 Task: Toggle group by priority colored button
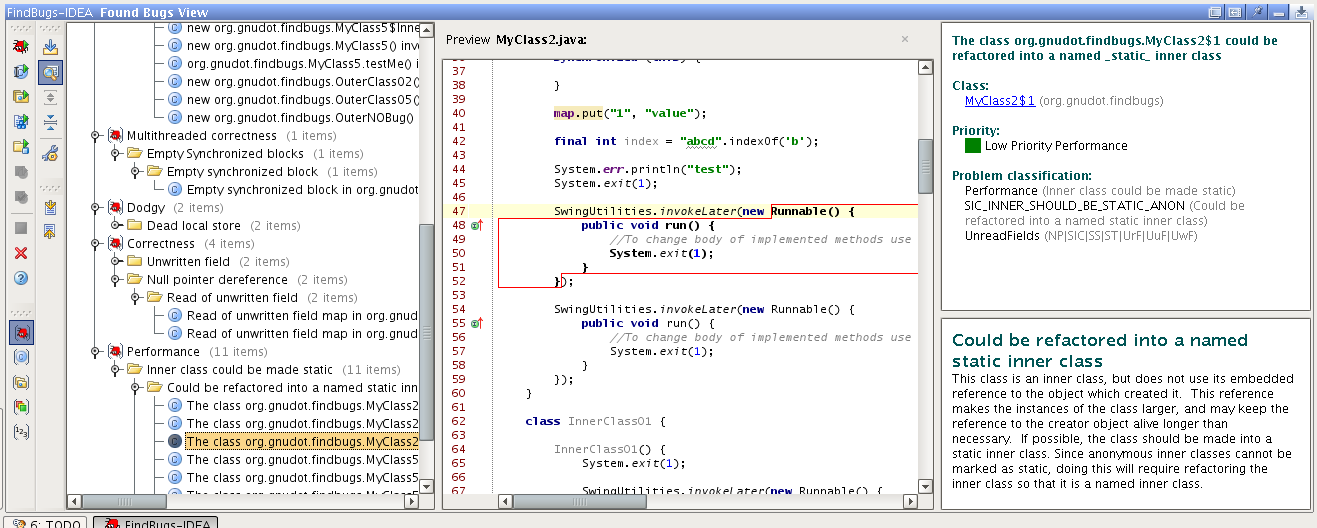(20, 407)
